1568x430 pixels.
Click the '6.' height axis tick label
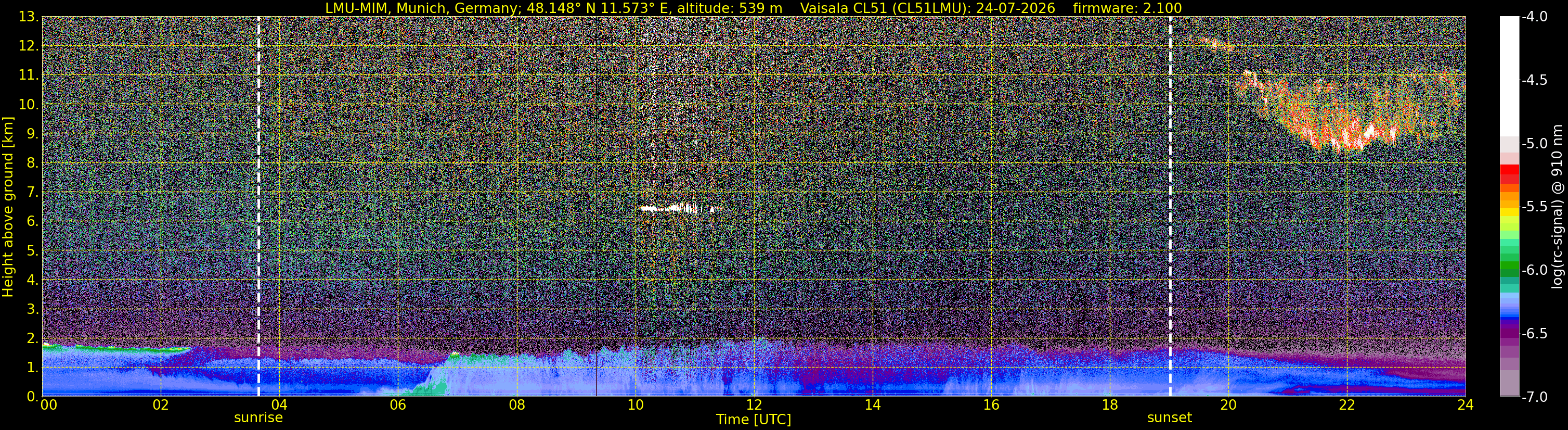click(33, 222)
